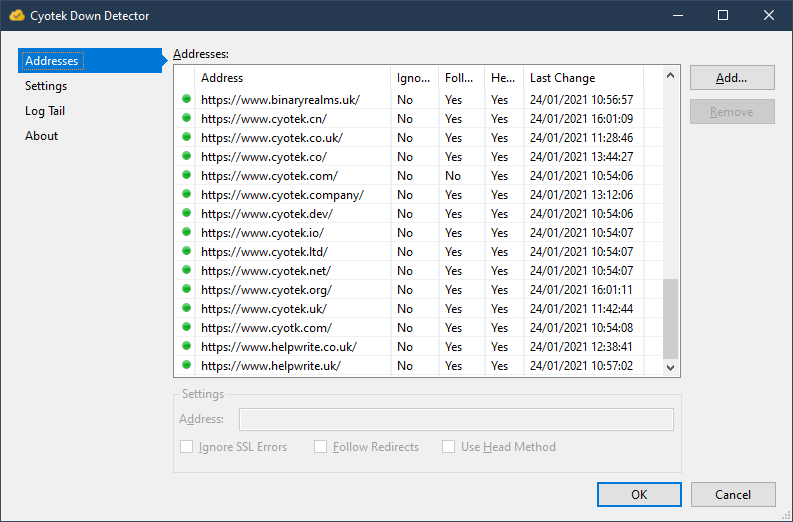This screenshot has width=793, height=522.
Task: Click green status dot for helpwrite.co.uk
Action: click(186, 346)
